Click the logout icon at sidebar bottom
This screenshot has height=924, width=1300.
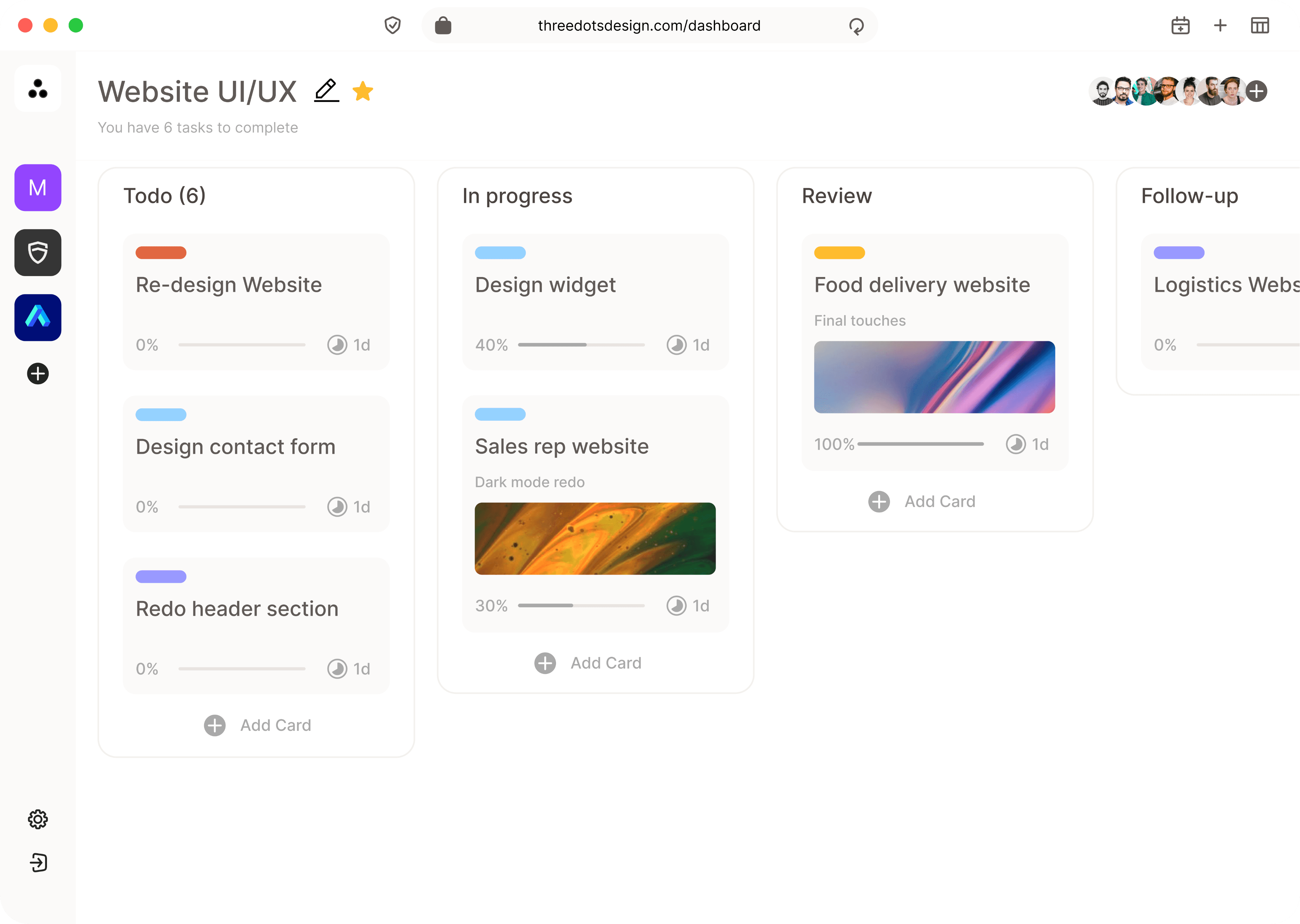(37, 862)
